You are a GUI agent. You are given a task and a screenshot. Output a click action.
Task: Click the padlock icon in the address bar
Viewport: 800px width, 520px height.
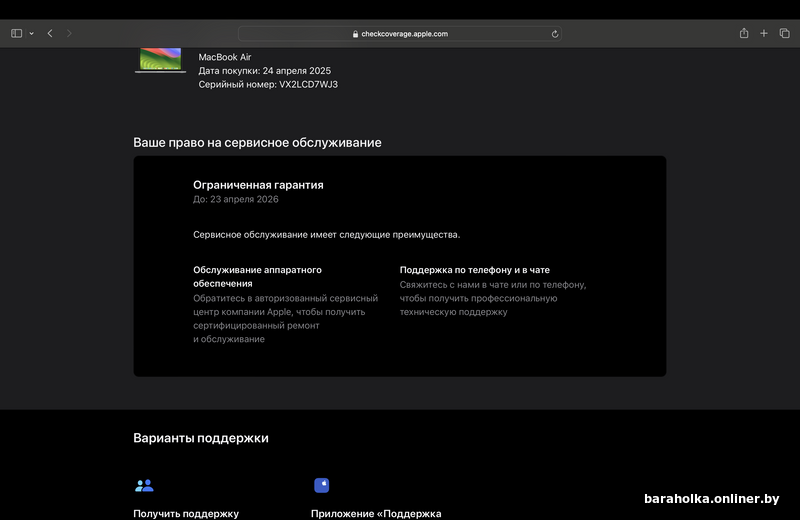click(x=355, y=34)
